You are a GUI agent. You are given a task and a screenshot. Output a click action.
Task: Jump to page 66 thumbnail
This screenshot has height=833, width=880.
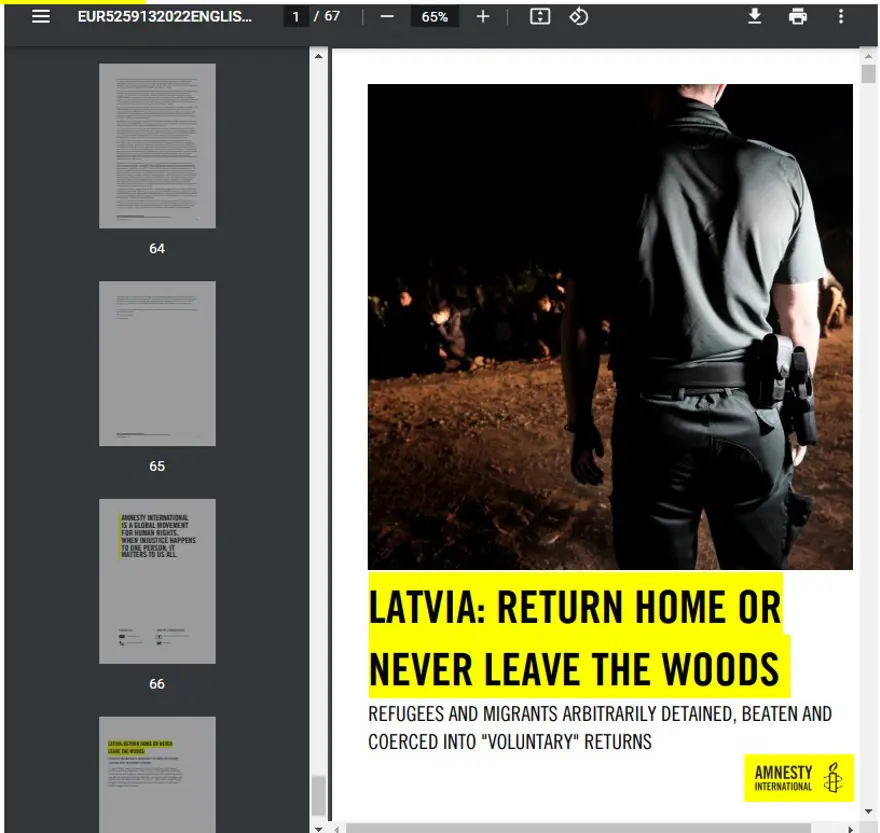point(157,581)
